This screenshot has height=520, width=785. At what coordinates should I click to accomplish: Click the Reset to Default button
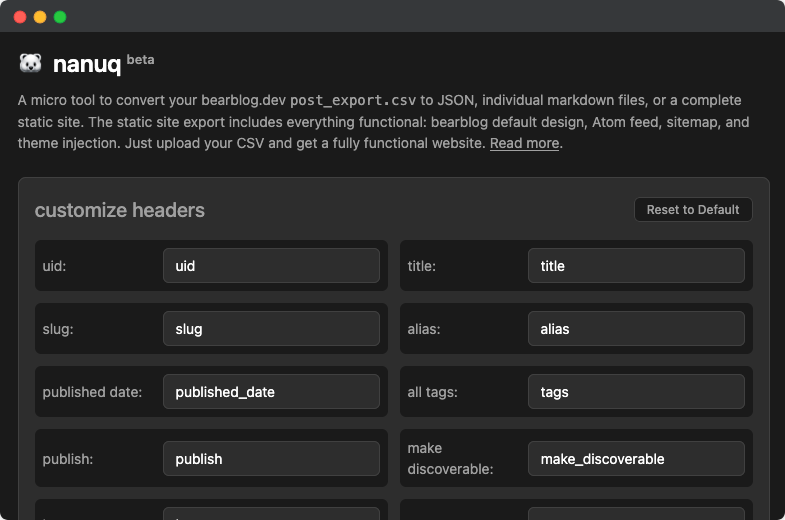pos(693,210)
